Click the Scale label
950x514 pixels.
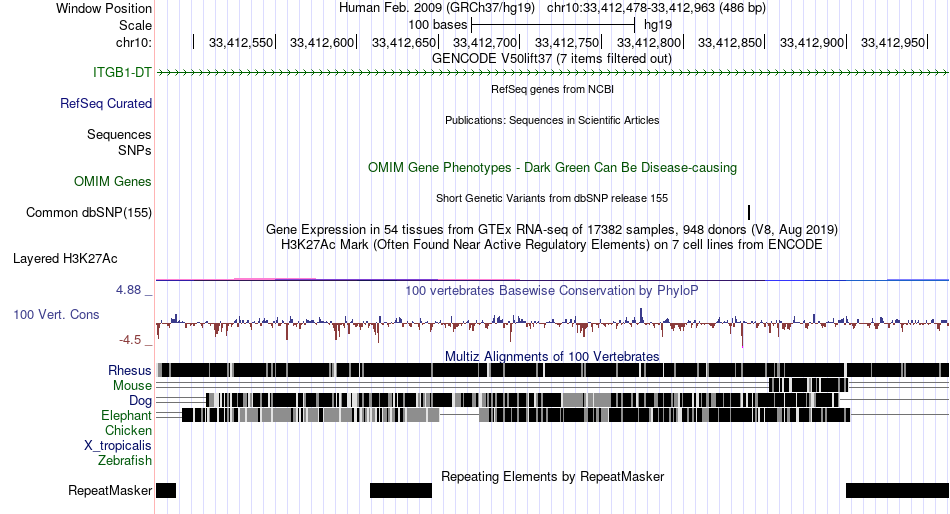coord(135,25)
